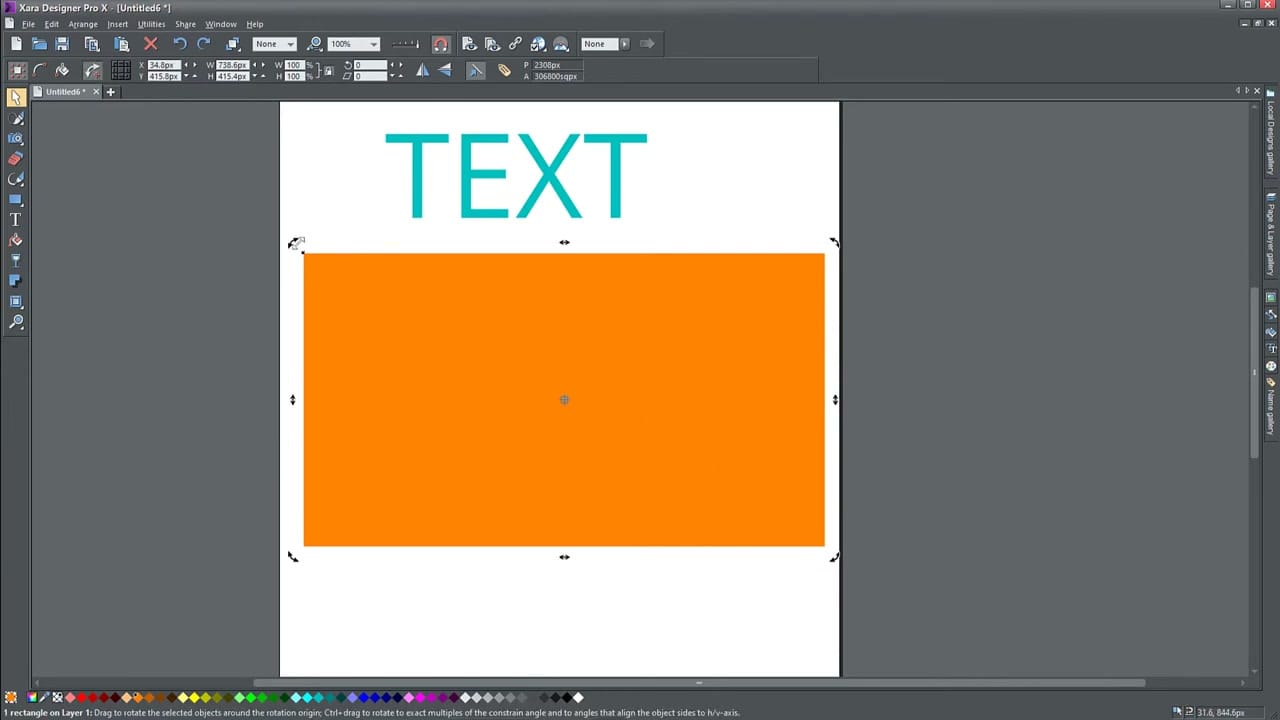This screenshot has width=1280, height=720.
Task: Open the Arrange menu
Action: pyautogui.click(x=83, y=24)
